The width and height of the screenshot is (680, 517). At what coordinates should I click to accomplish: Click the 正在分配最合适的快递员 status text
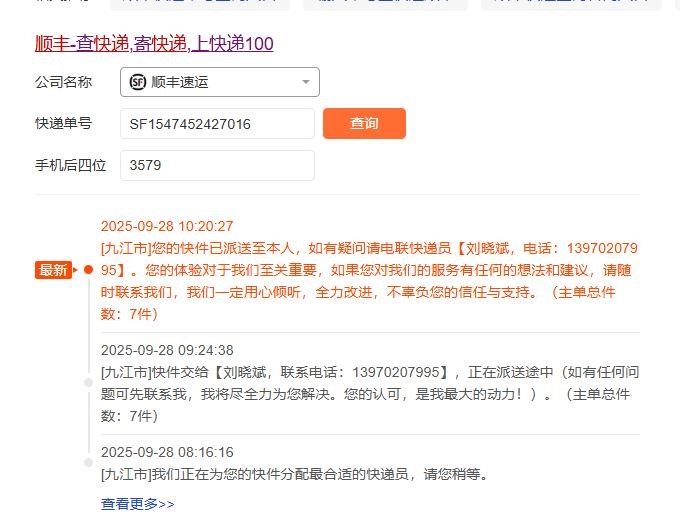tap(295, 474)
